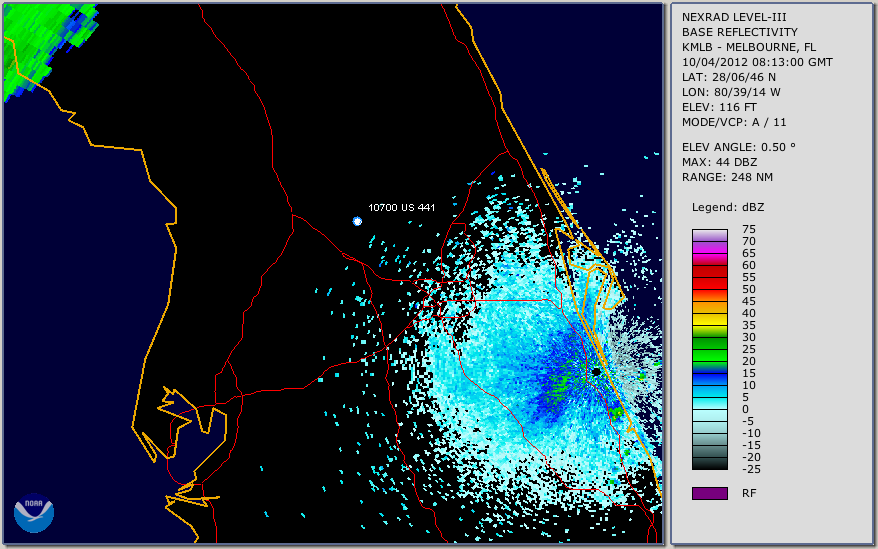Click the 10700 US 441 map label
This screenshot has width=878, height=549.
[x=401, y=207]
